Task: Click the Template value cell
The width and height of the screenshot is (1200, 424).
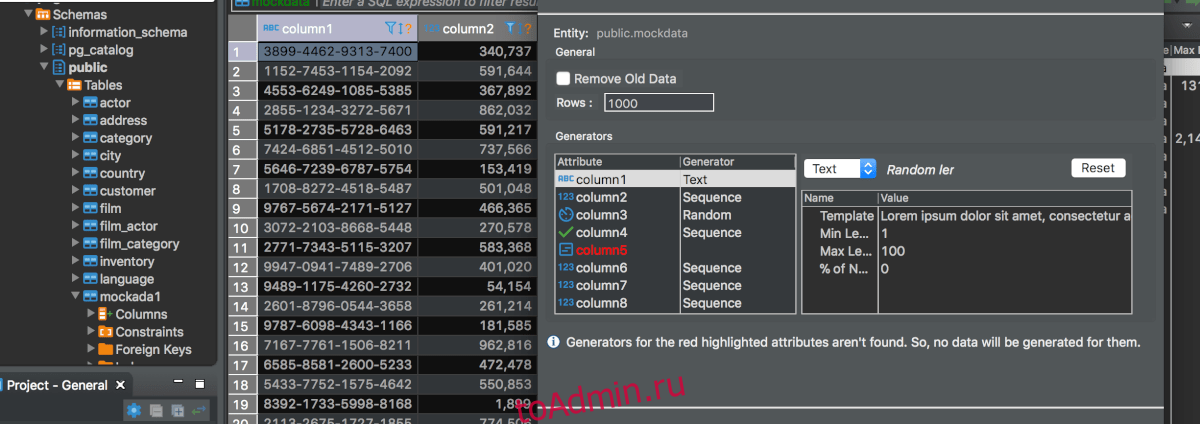Action: pyautogui.click(x=1004, y=216)
